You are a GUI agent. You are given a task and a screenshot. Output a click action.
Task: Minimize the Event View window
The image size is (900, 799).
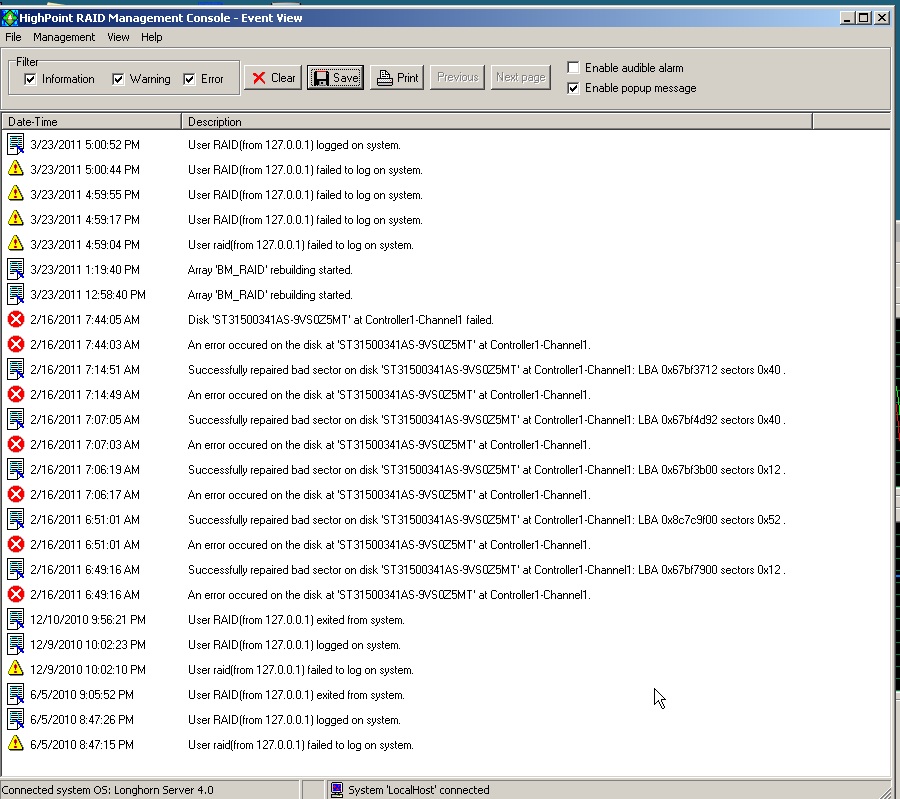[x=847, y=18]
